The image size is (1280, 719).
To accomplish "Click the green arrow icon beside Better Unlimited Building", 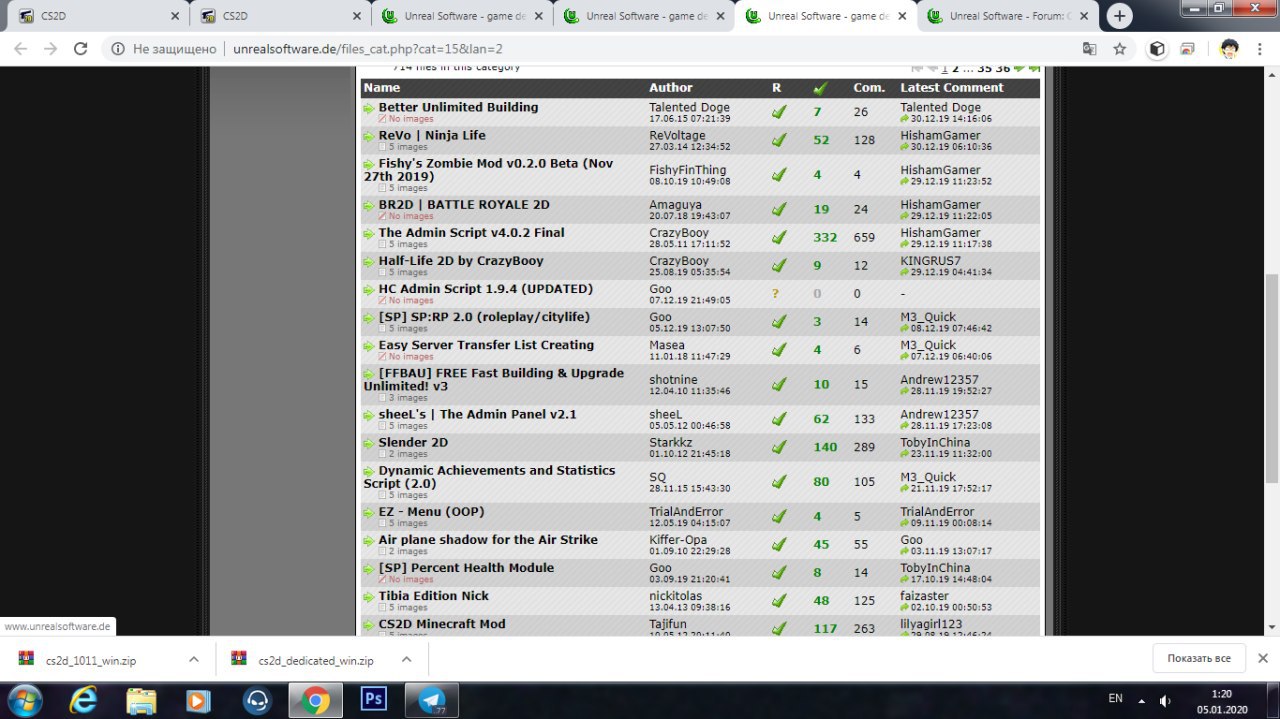I will (369, 108).
